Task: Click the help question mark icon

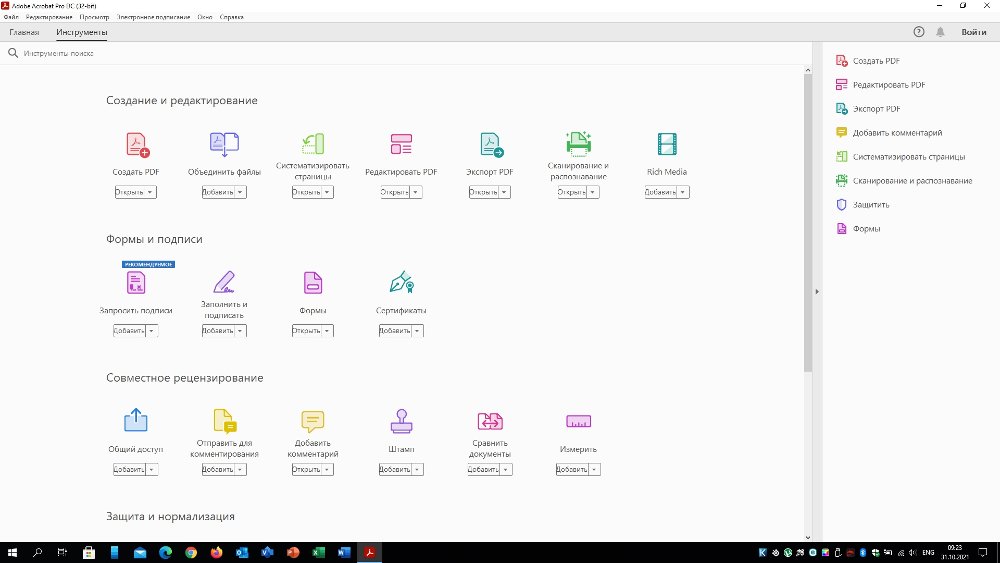Action: [x=918, y=32]
